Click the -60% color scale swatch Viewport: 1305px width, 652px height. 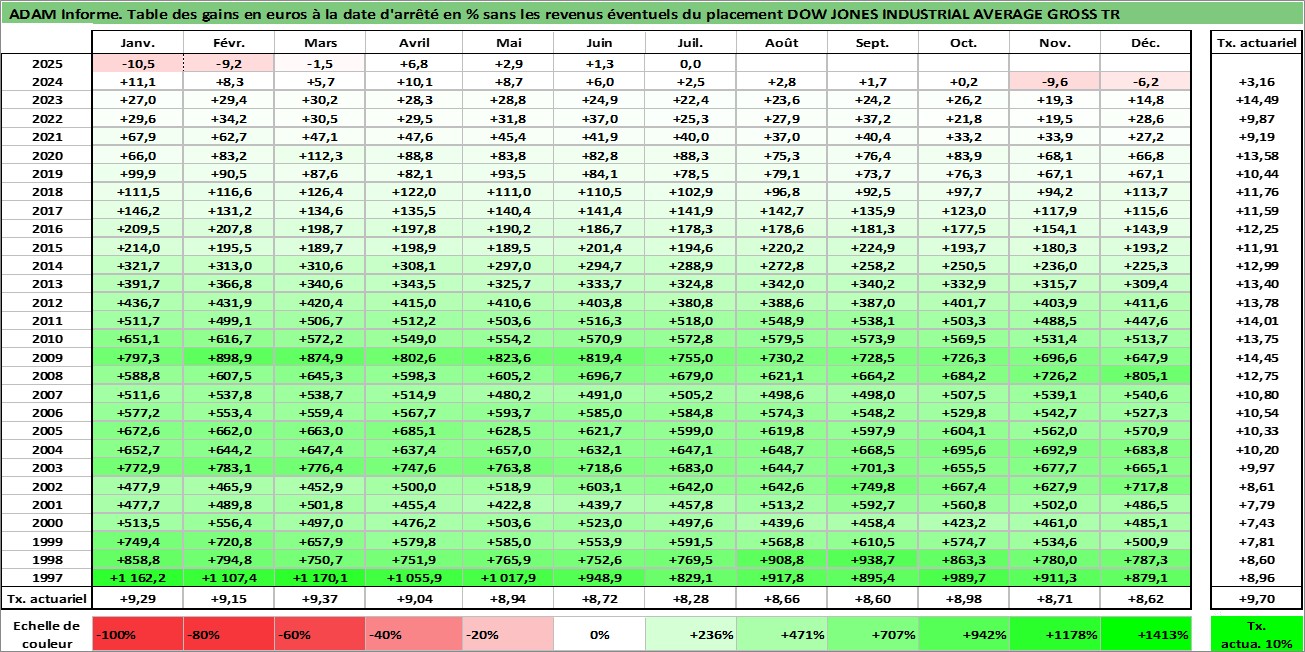tap(320, 634)
